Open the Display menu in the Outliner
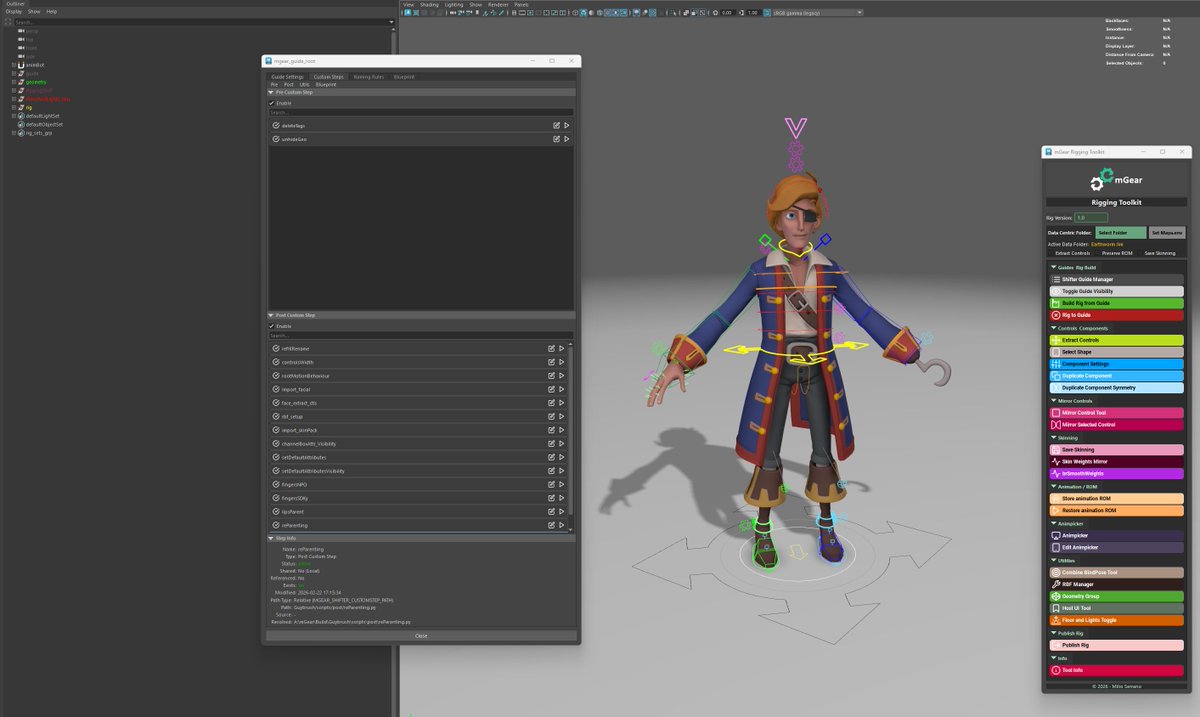Viewport: 1200px width, 717px height. point(14,11)
